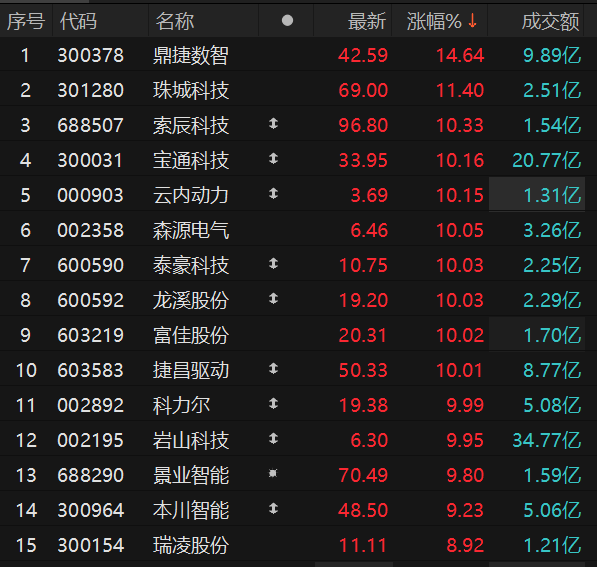Click the 序号 column header
The width and height of the screenshot is (597, 567).
point(26,21)
